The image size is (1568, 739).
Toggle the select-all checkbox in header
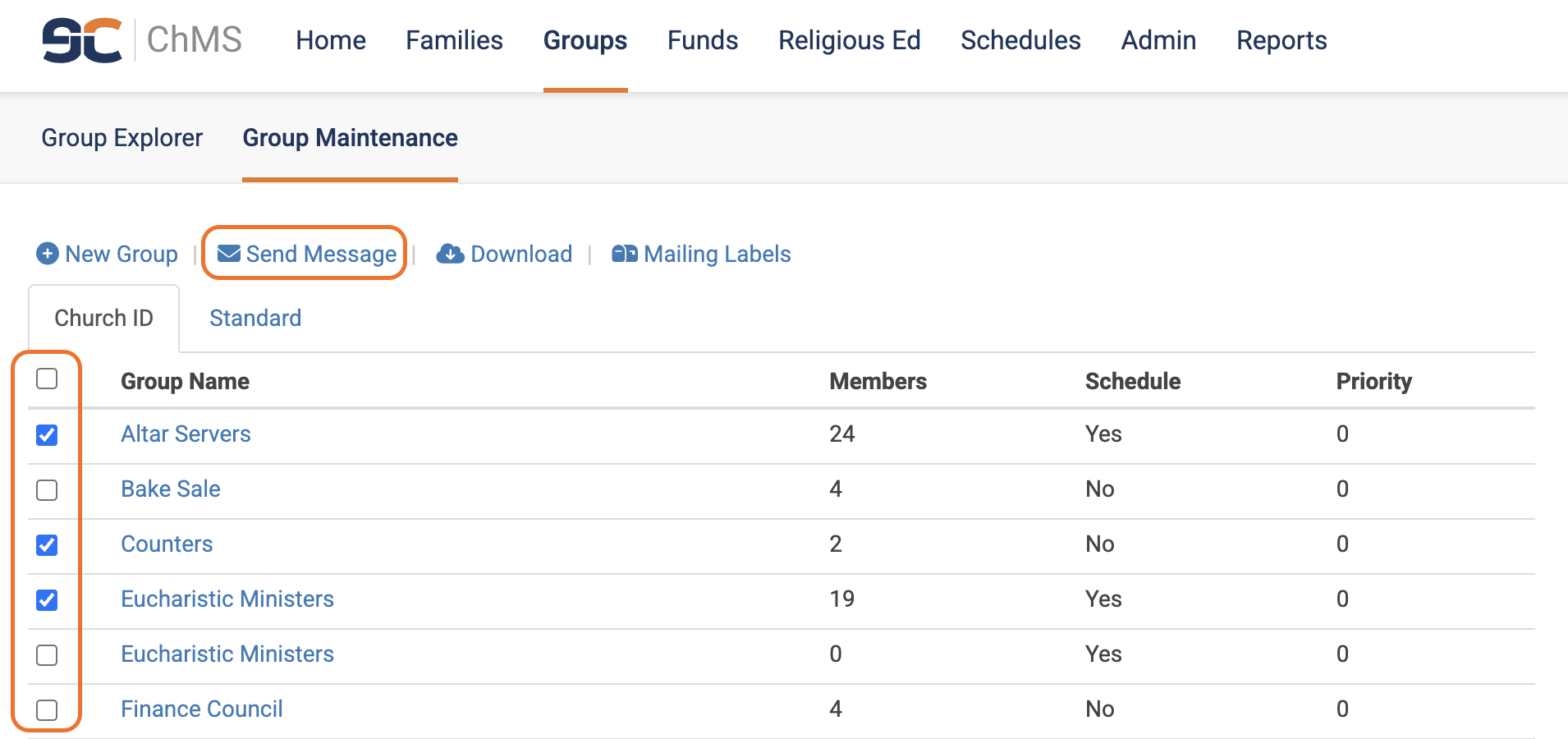pos(47,379)
